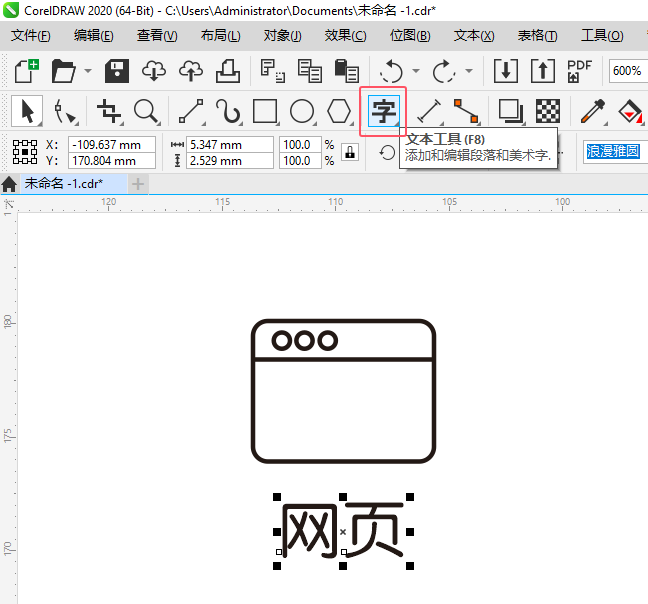Cut selection using the cut icon
648x604 pixels.
tap(272, 71)
